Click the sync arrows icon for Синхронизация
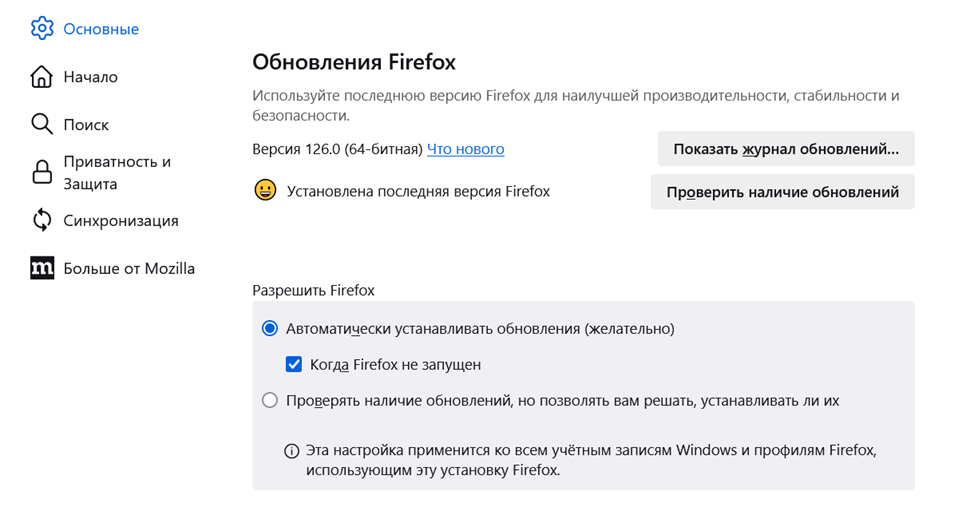This screenshot has width=974, height=523. point(42,220)
